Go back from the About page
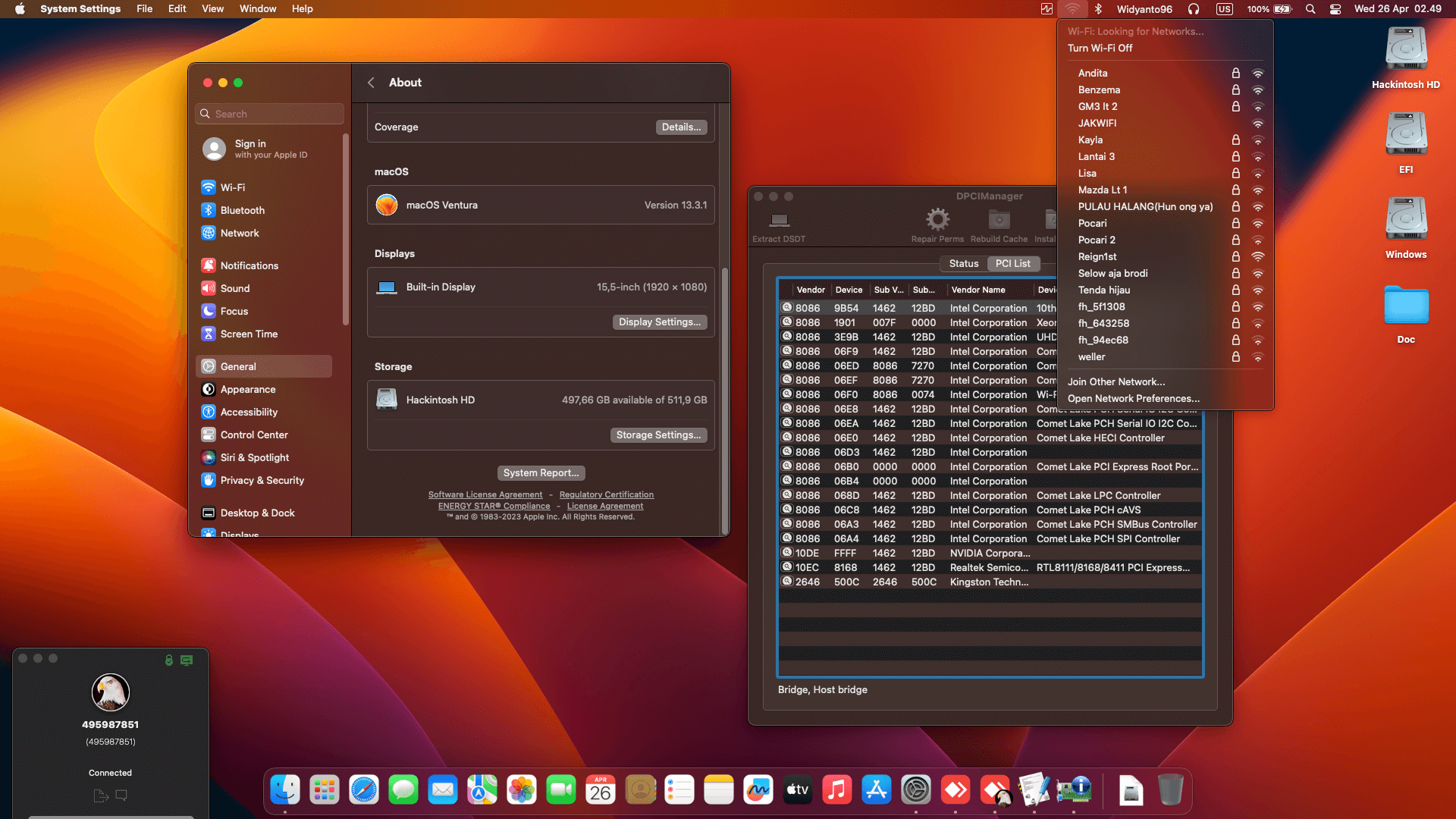This screenshot has width=1456, height=819. coord(371,83)
